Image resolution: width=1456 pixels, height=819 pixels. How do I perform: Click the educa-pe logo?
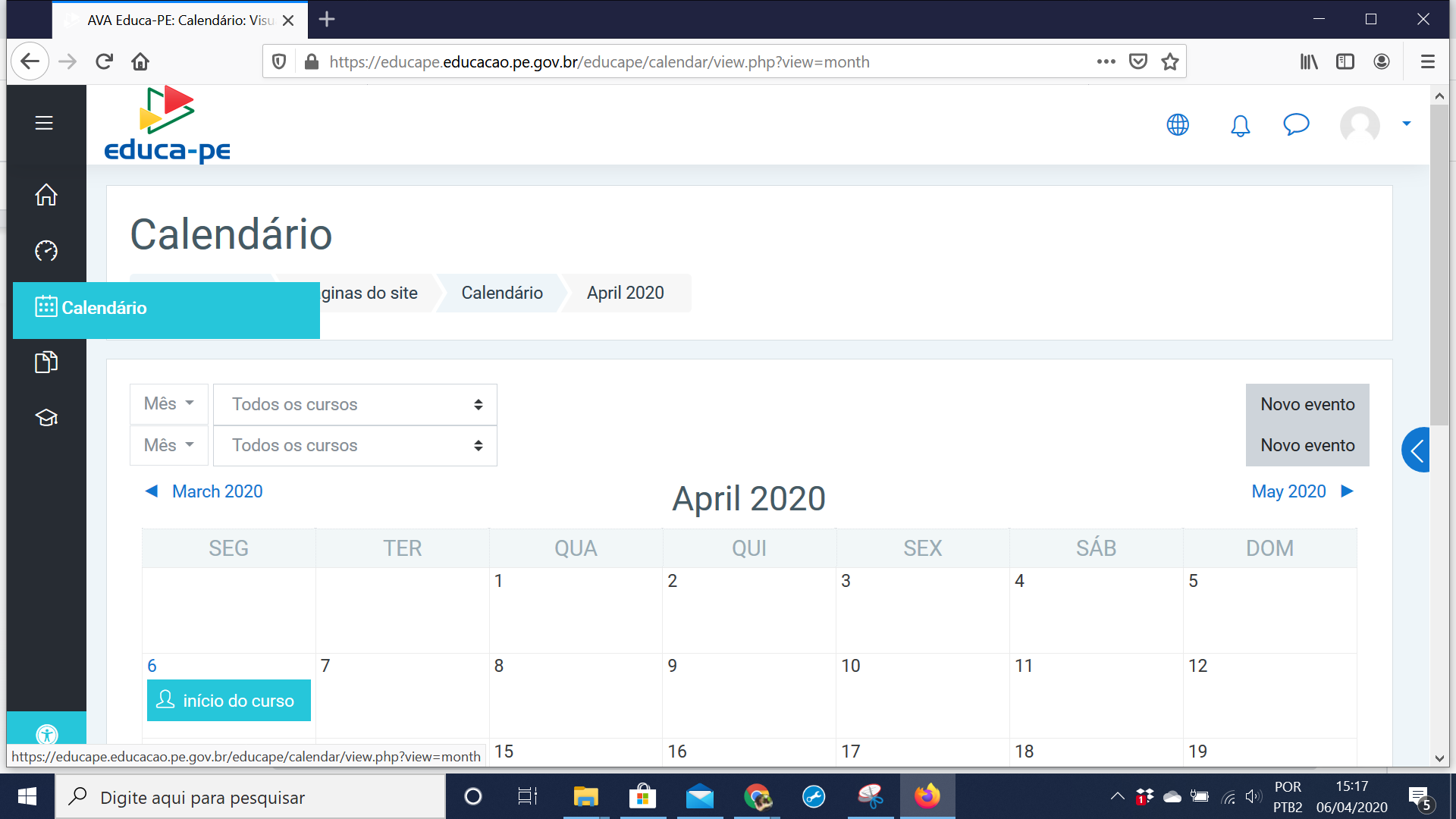pos(167,124)
